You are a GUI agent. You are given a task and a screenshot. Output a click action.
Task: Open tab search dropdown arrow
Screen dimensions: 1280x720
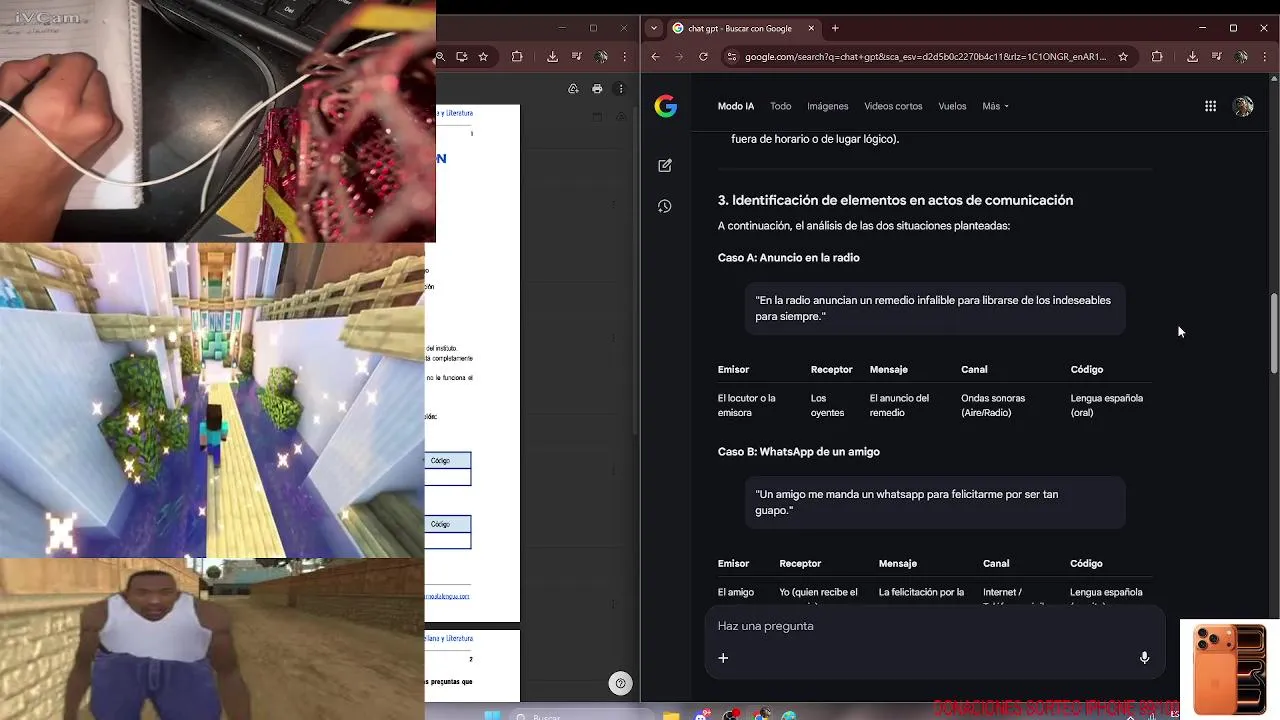point(653,28)
